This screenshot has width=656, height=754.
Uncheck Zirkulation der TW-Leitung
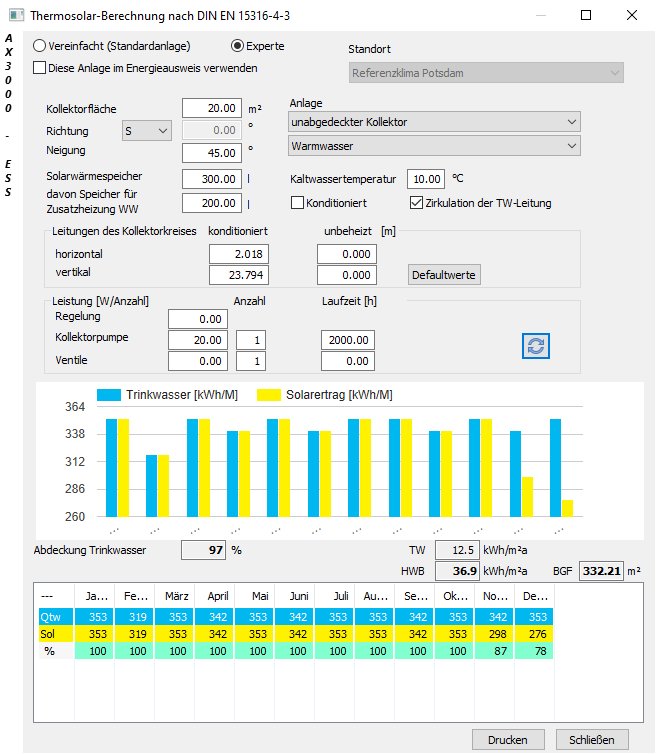[x=416, y=203]
